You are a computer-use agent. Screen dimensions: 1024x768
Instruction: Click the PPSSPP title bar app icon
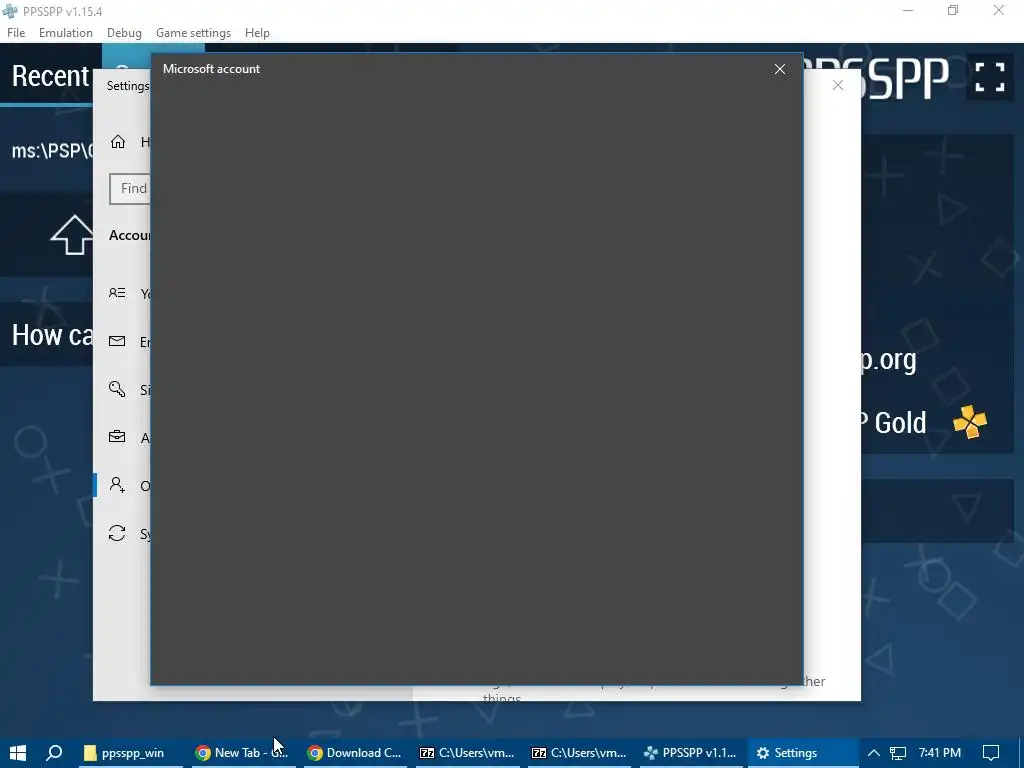[10, 11]
